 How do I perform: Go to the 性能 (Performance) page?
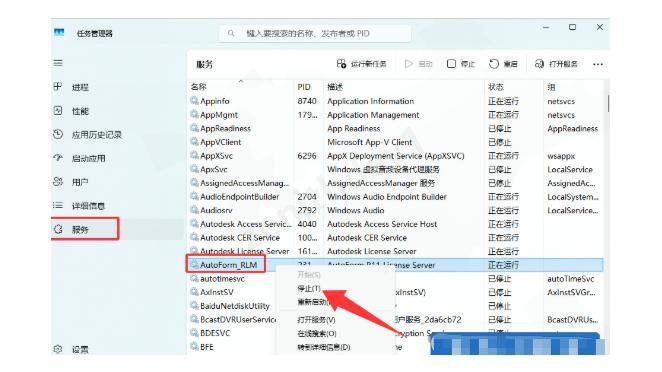pos(80,111)
